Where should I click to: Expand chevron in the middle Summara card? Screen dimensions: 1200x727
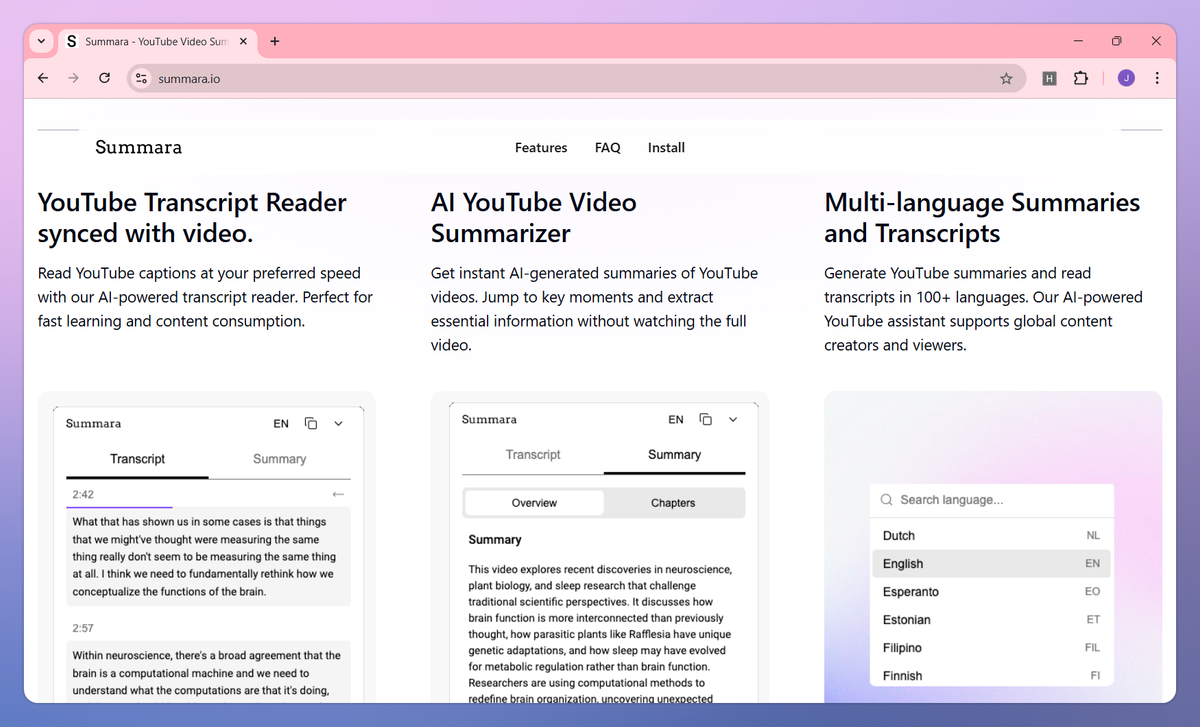pyautogui.click(x=733, y=419)
